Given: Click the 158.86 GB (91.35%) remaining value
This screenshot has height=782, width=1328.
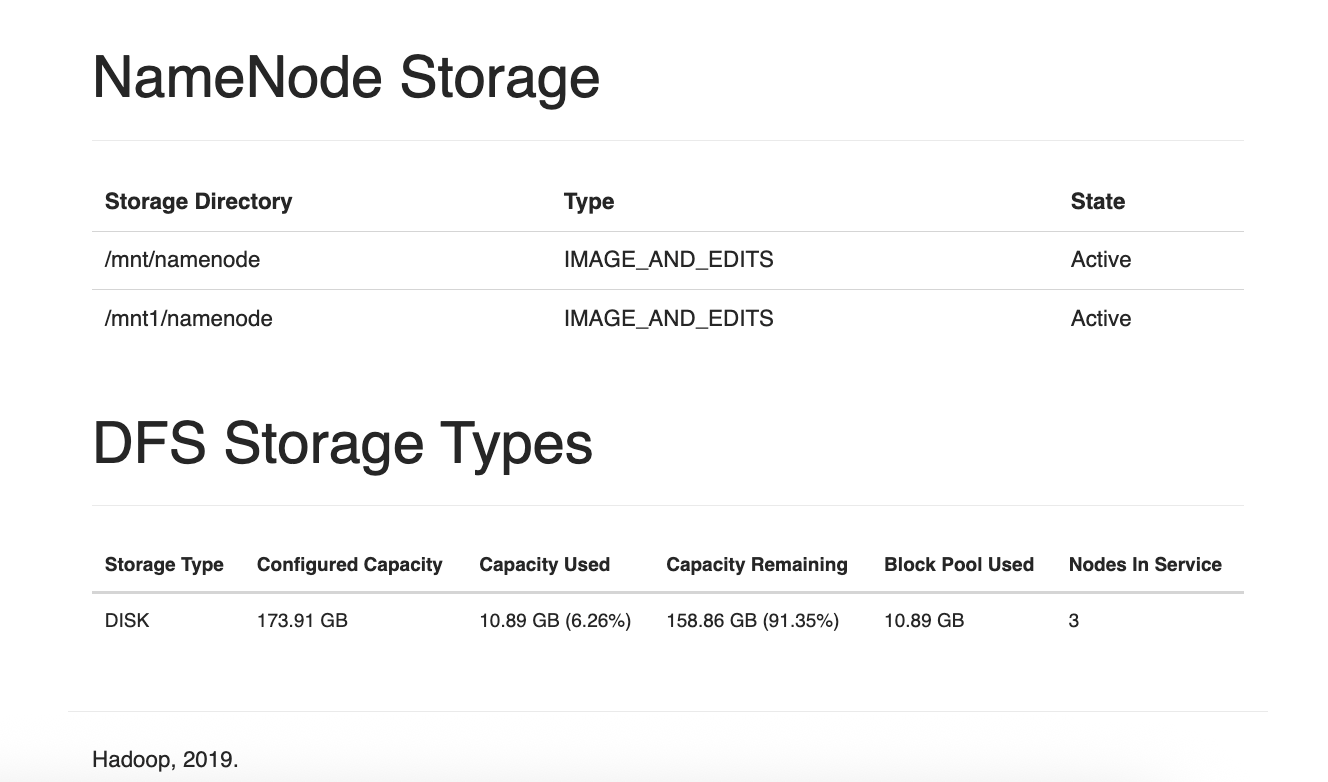Looking at the screenshot, I should point(752,621).
